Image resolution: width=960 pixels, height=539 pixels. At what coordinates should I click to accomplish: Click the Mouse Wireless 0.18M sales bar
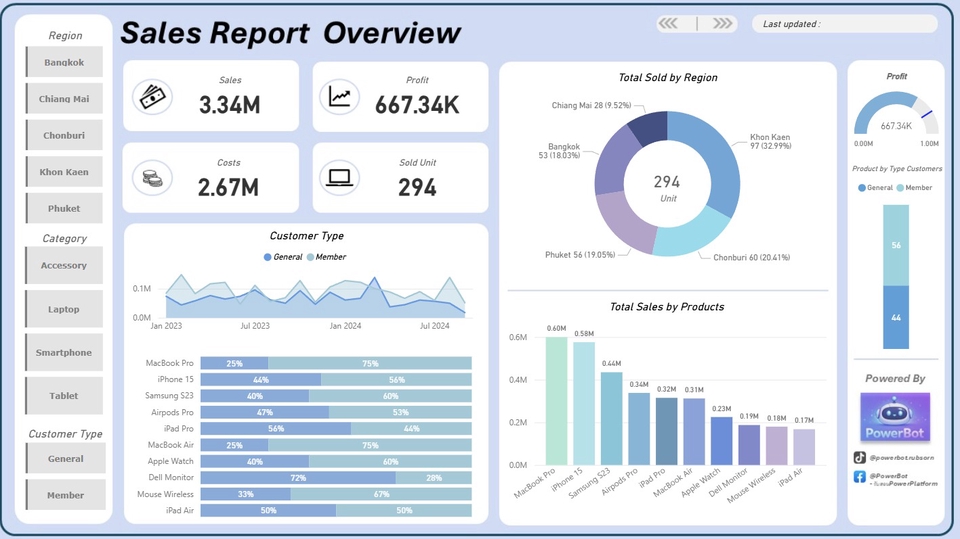tap(777, 446)
